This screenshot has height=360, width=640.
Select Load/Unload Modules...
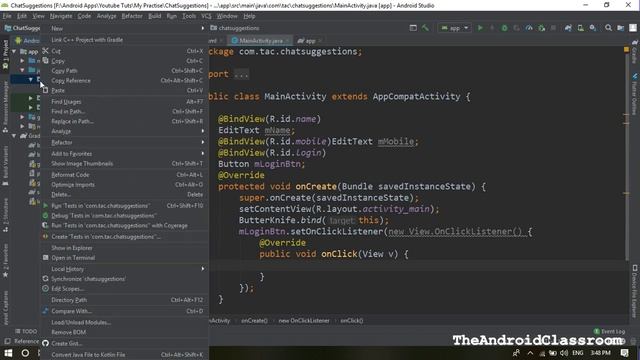[x=124, y=322]
